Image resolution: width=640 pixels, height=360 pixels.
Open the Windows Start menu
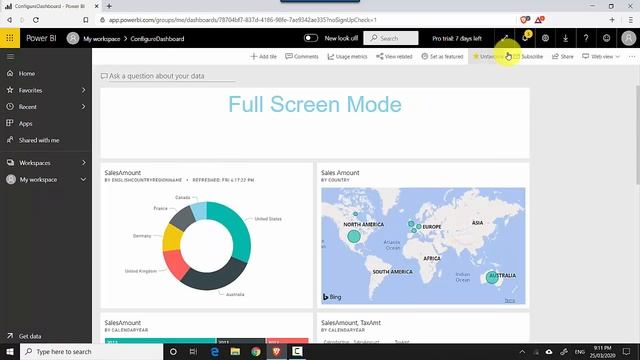click(x=10, y=351)
